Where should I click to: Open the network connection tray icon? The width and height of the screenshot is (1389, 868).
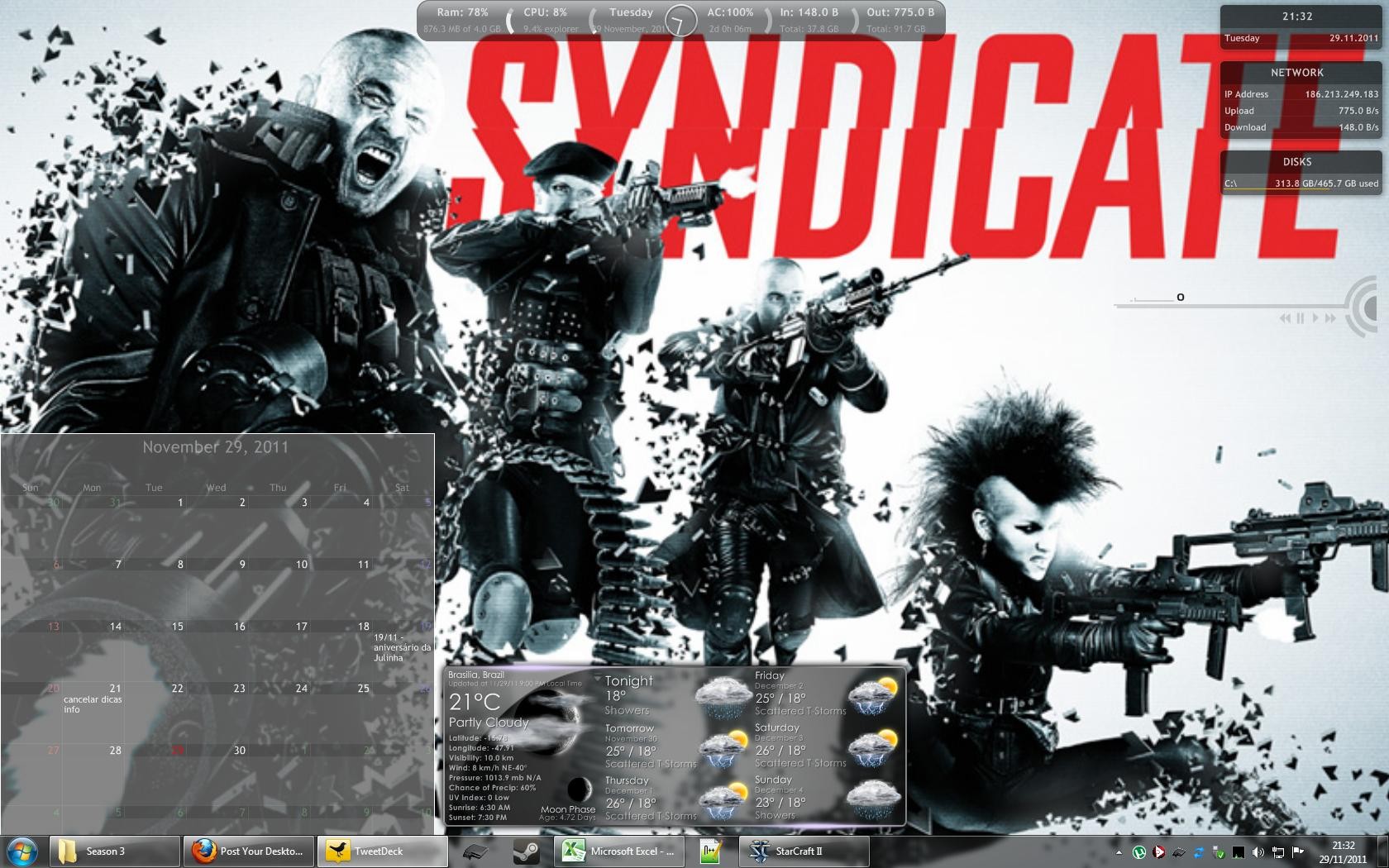click(x=1277, y=852)
